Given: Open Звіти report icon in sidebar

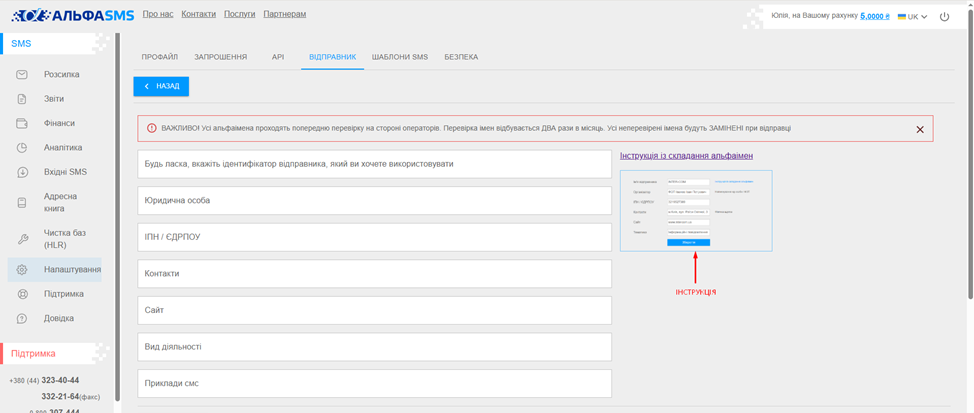Looking at the screenshot, I should (x=22, y=99).
